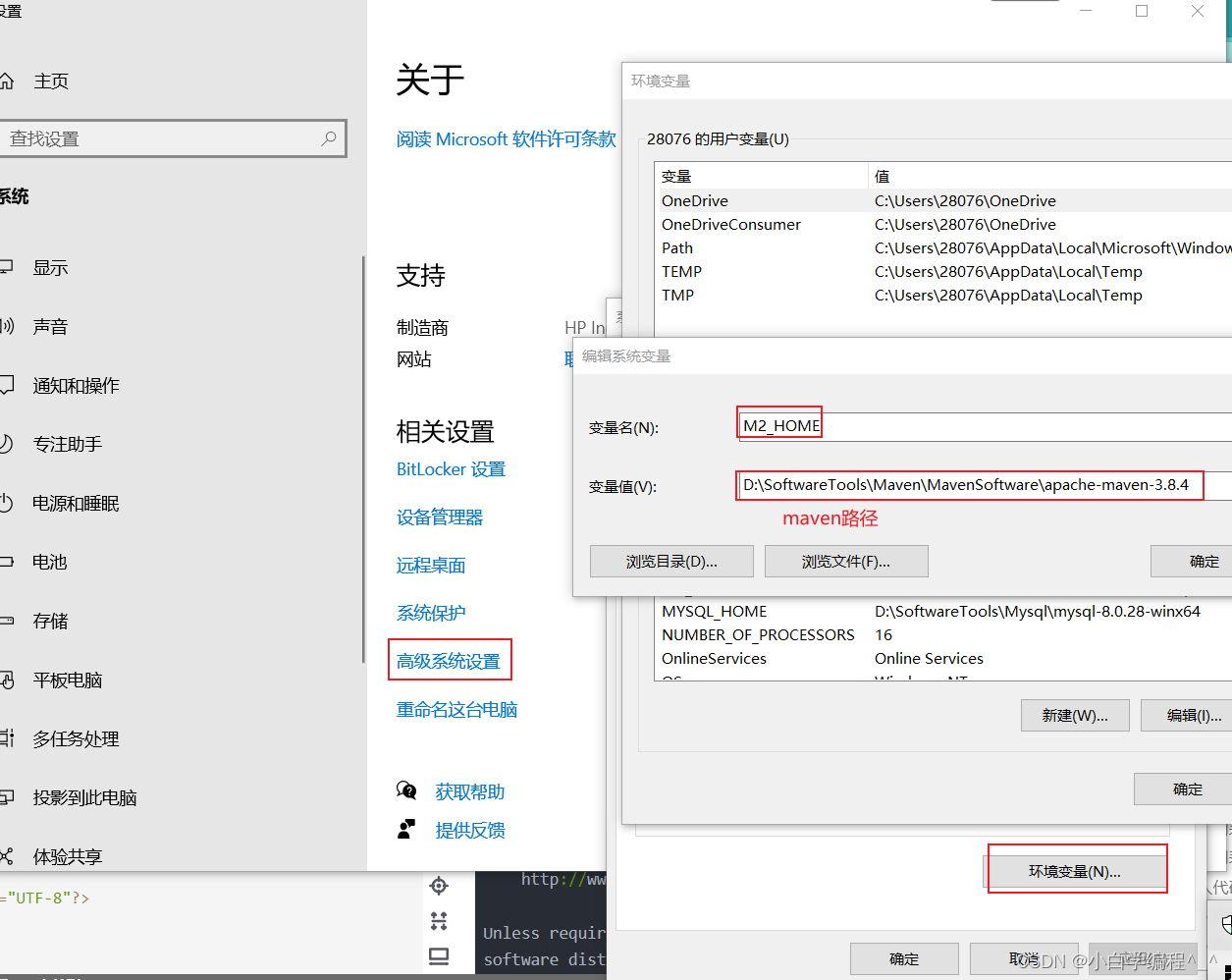Open 显示 display settings icon
The image size is (1232, 980).
[x=5, y=268]
